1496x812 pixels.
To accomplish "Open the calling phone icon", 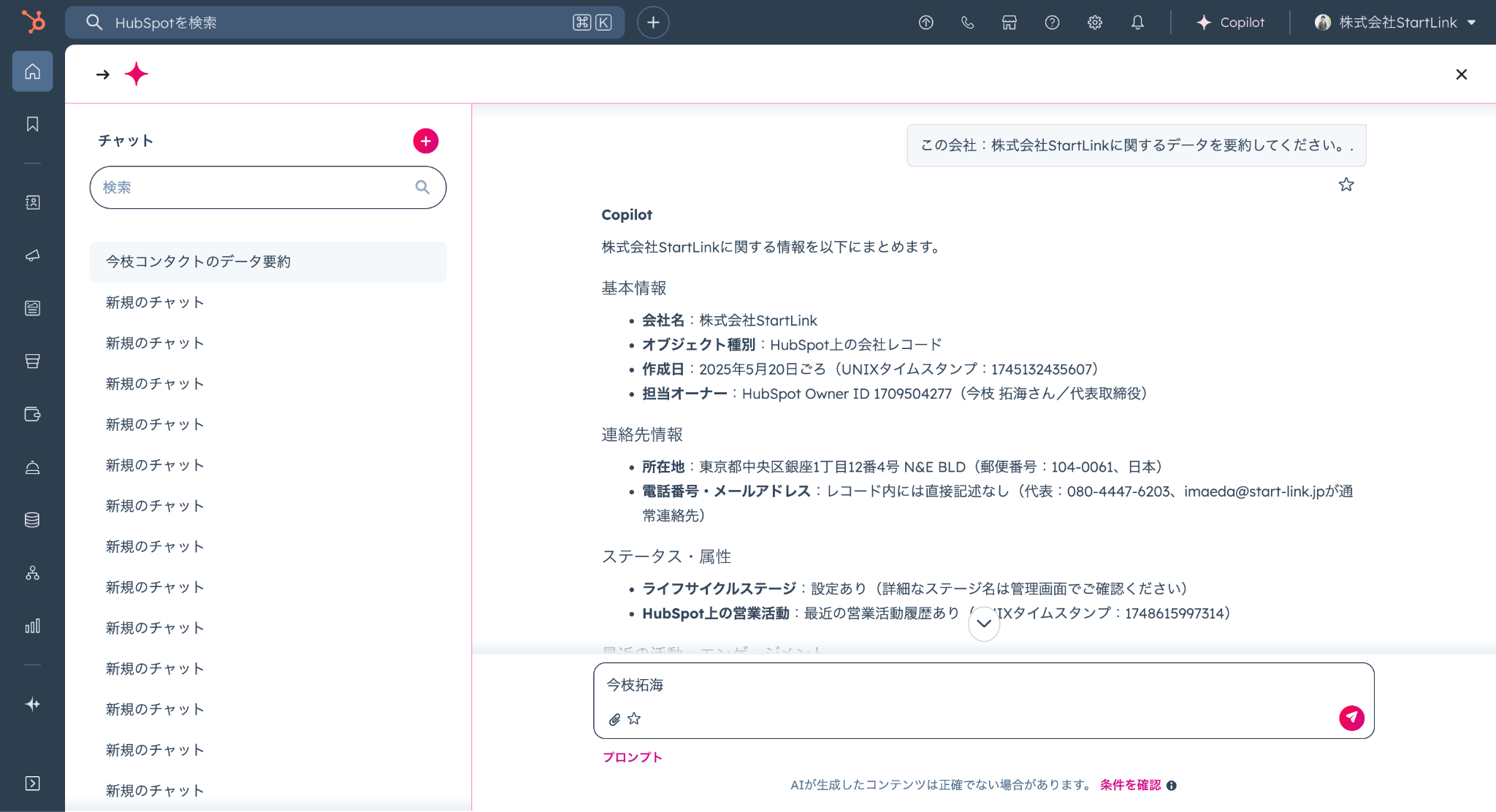I will pos(968,23).
